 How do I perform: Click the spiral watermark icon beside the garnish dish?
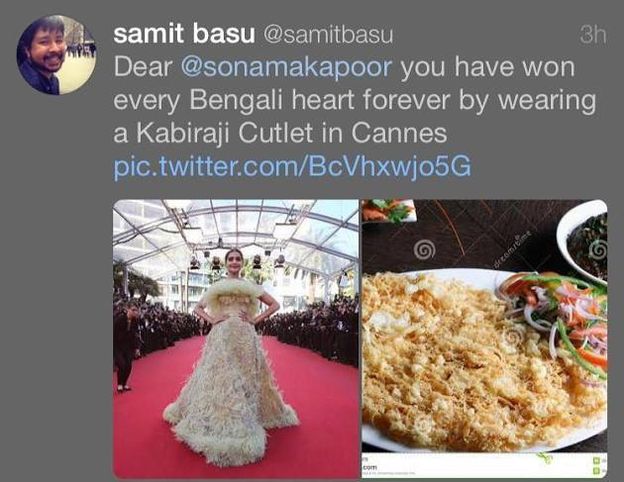point(424,250)
